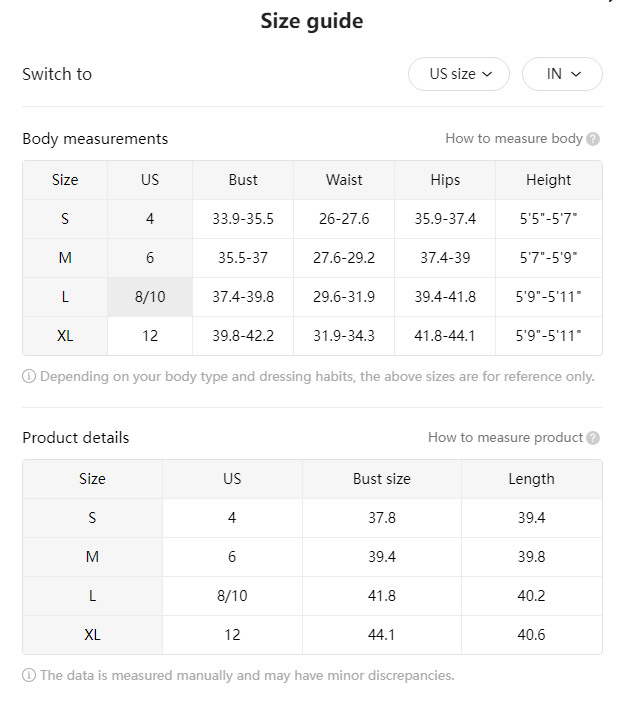Image resolution: width=619 pixels, height=703 pixels.
Task: Select the XL row in body measurements
Action: pyautogui.click(x=312, y=336)
